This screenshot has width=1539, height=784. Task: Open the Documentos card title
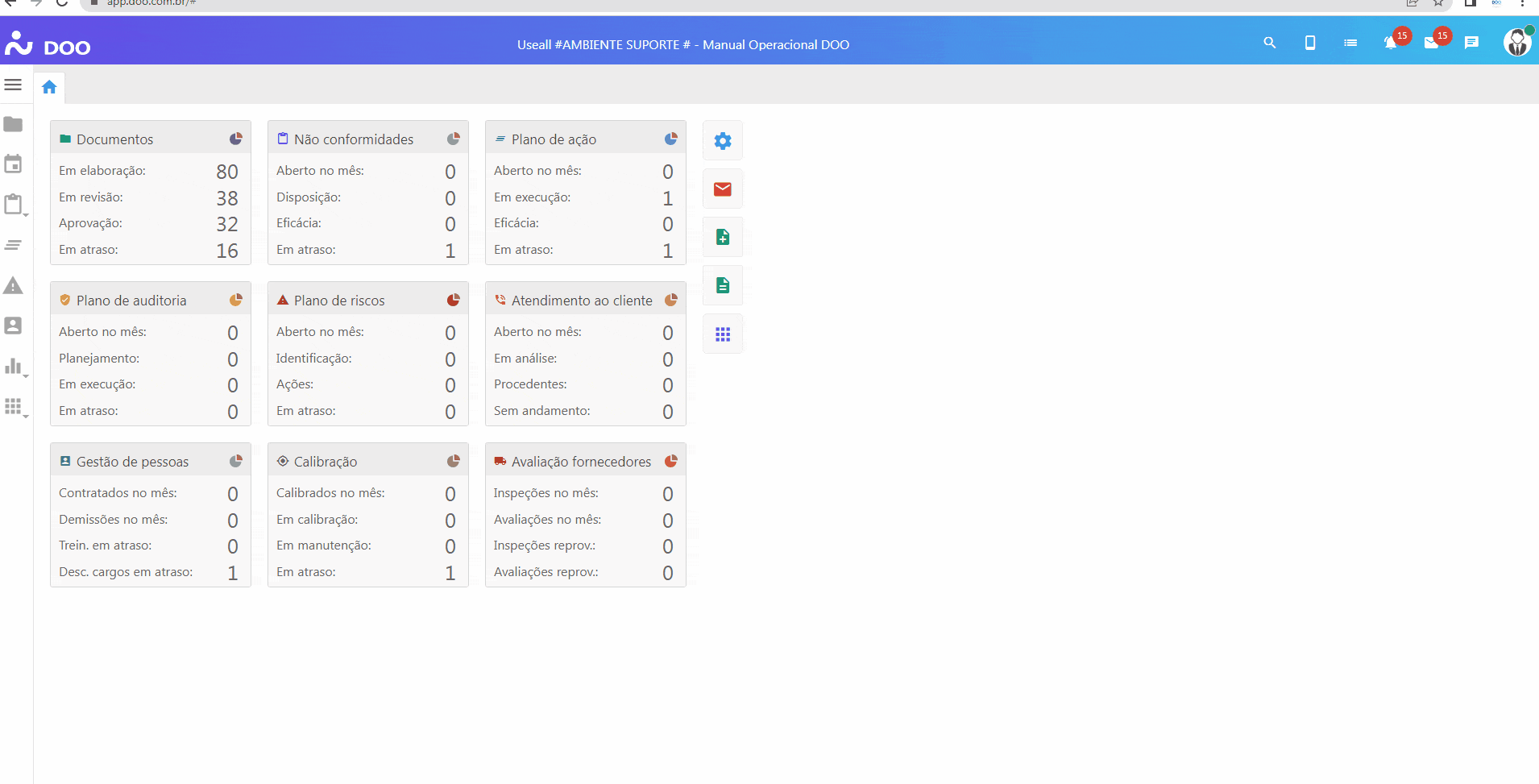(x=114, y=139)
